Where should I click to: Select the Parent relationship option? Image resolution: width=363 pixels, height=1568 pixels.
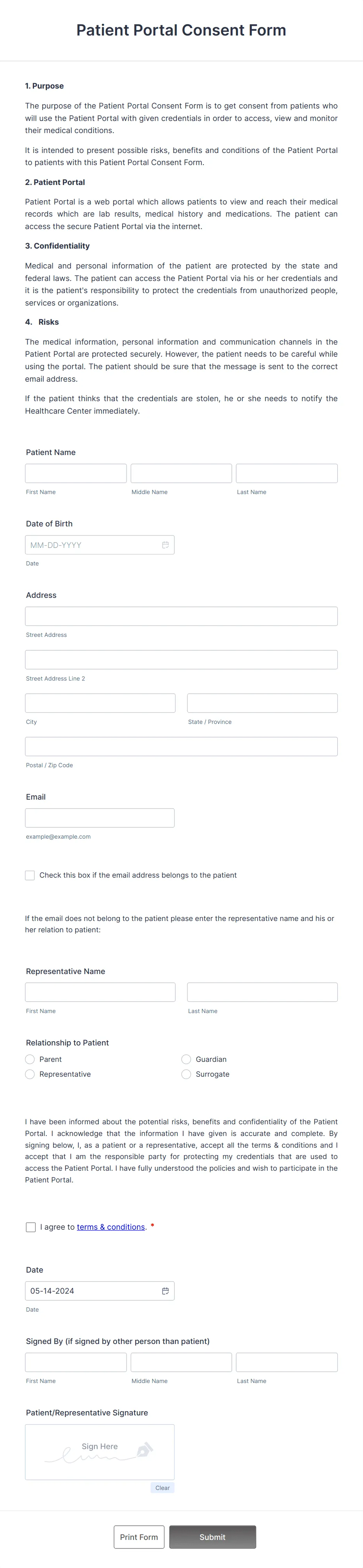coord(30,1059)
